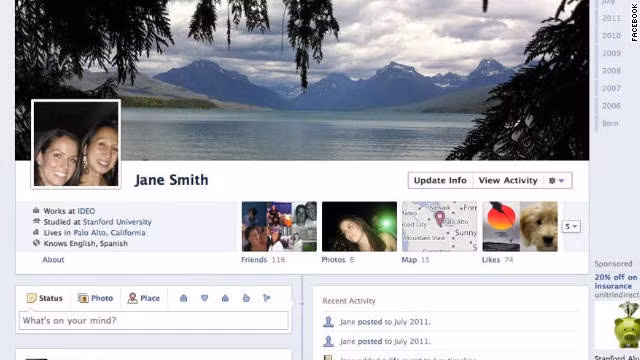Click the house living life event icon
640x360 pixels.
[x=225, y=298]
